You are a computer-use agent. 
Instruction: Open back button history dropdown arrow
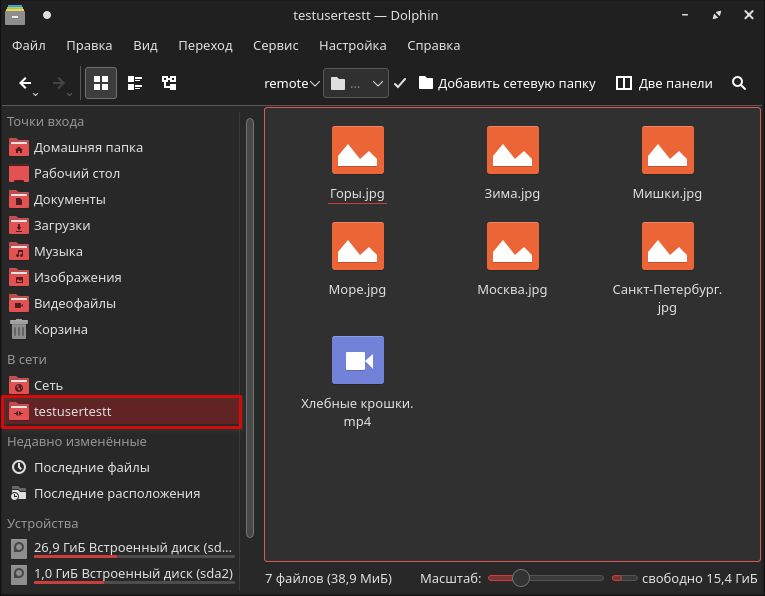click(x=36, y=94)
